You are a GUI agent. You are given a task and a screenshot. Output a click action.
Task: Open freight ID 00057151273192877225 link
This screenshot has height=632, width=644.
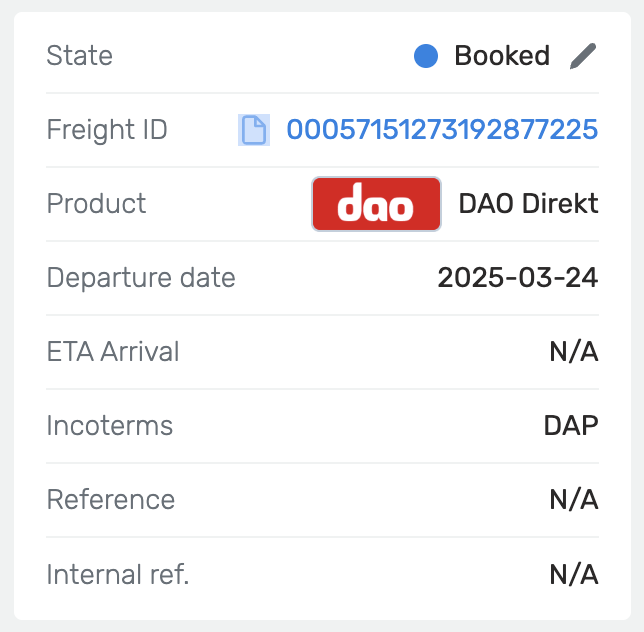pos(442,130)
